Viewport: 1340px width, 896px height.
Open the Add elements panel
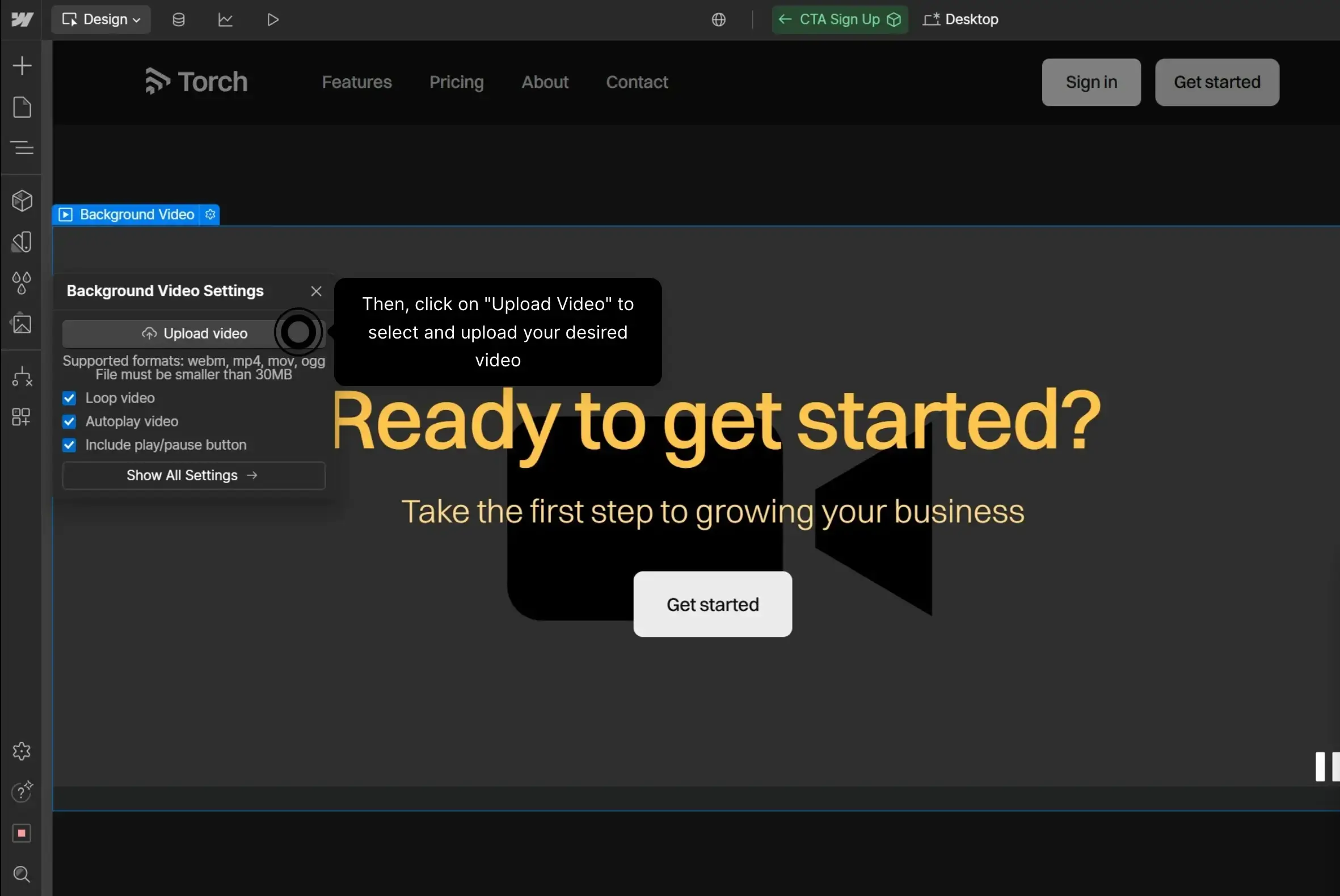click(22, 66)
